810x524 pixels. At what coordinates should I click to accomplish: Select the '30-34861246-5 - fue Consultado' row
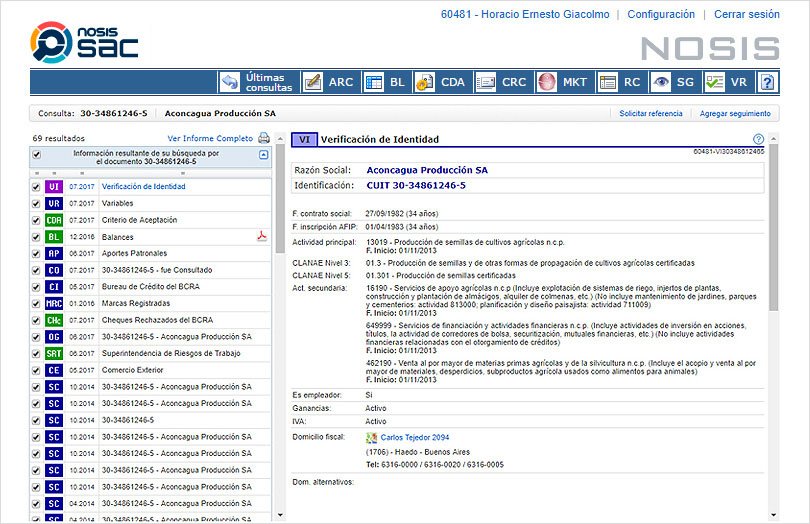(150, 270)
